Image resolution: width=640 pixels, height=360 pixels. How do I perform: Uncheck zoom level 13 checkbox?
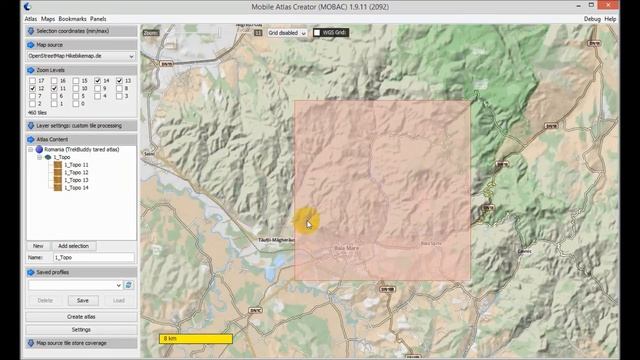pos(119,81)
